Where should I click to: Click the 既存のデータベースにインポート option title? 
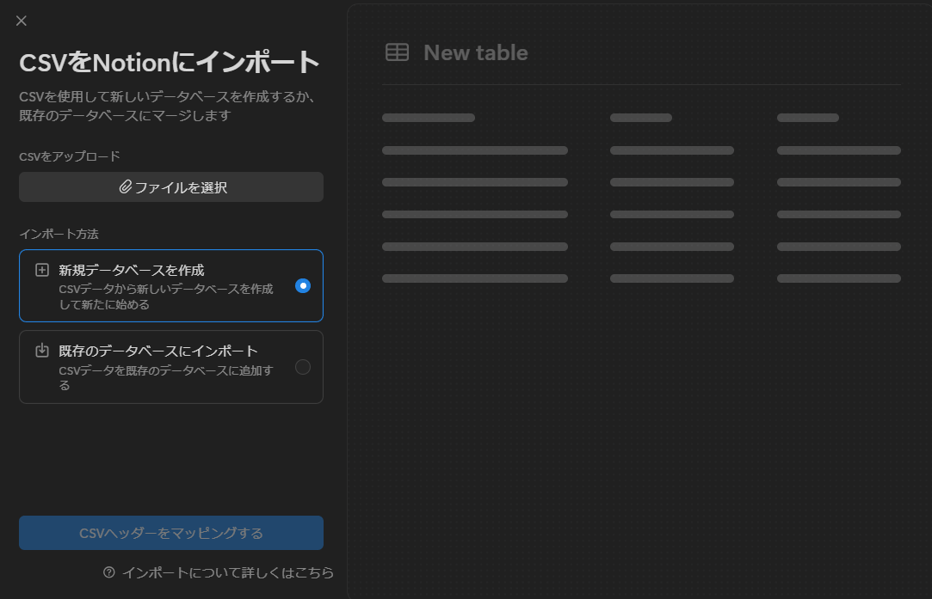coord(158,351)
